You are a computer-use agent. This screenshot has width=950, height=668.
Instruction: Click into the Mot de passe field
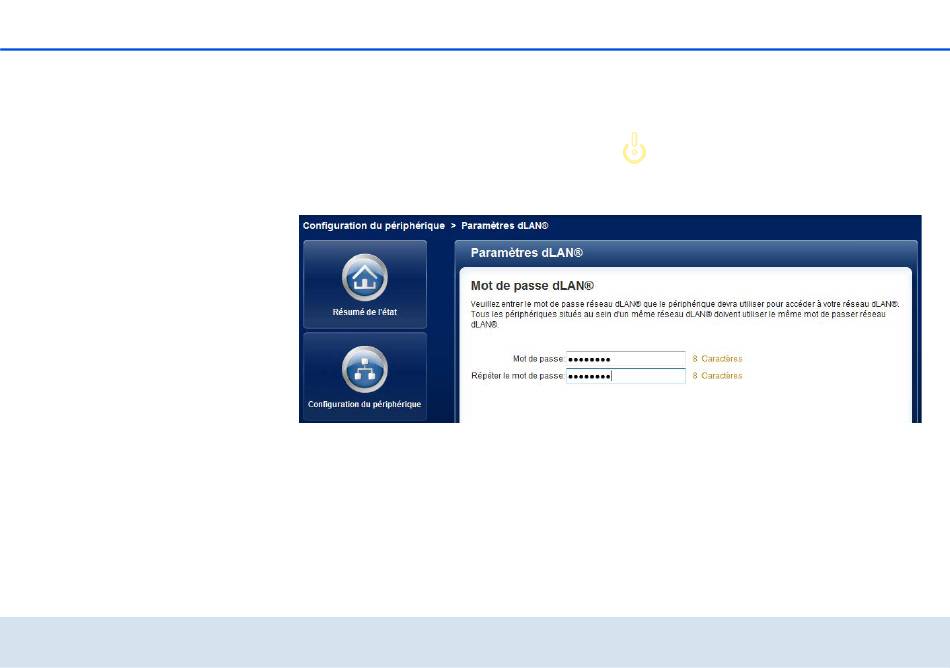(x=626, y=359)
